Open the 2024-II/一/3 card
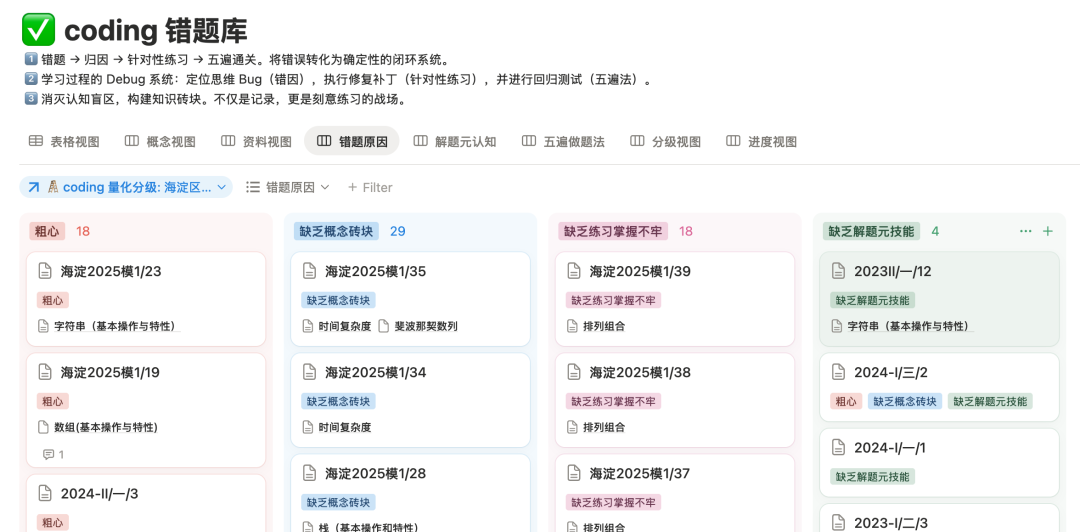The width and height of the screenshot is (1080, 532). [146, 503]
